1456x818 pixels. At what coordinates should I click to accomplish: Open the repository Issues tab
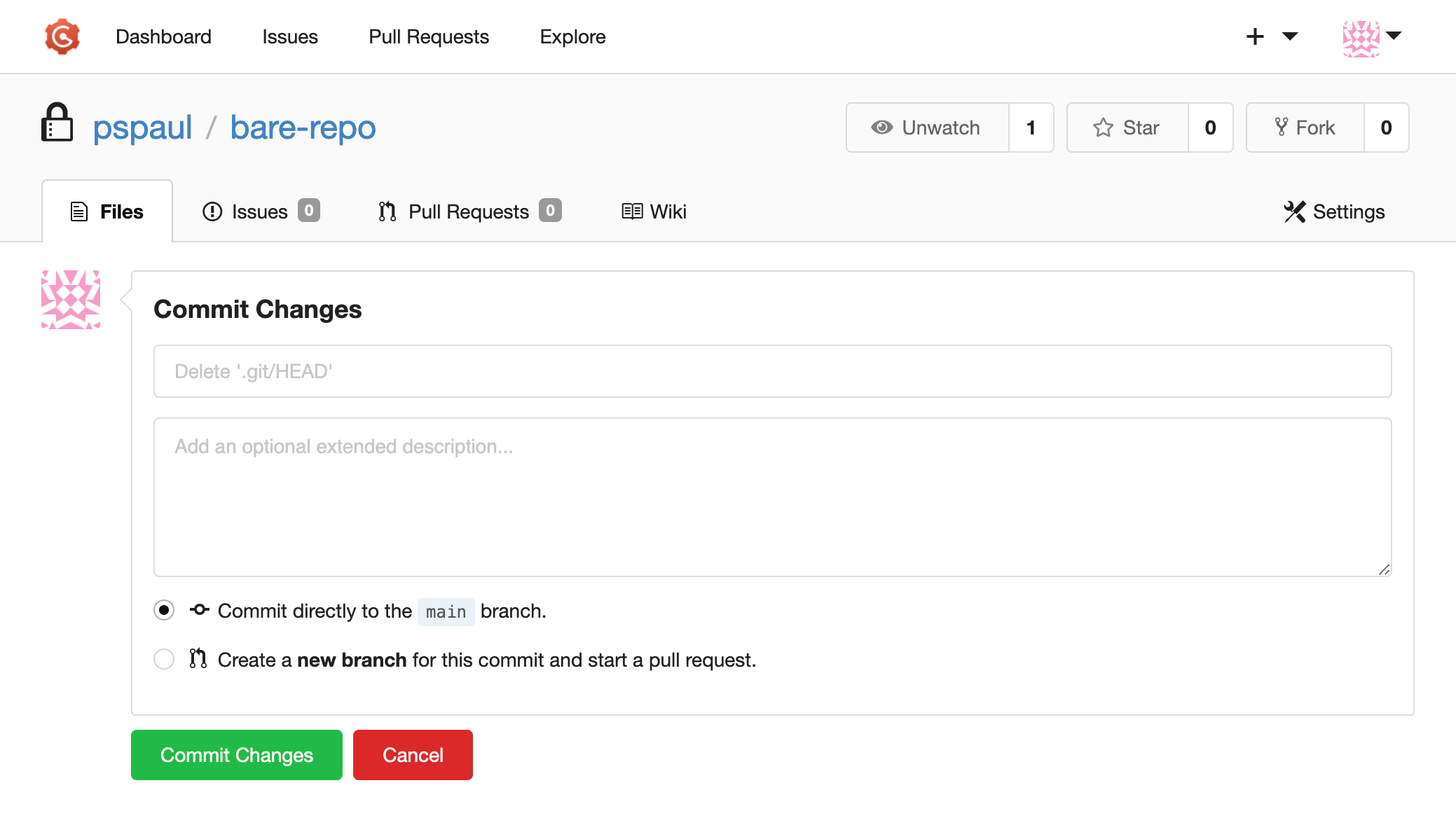click(x=260, y=212)
